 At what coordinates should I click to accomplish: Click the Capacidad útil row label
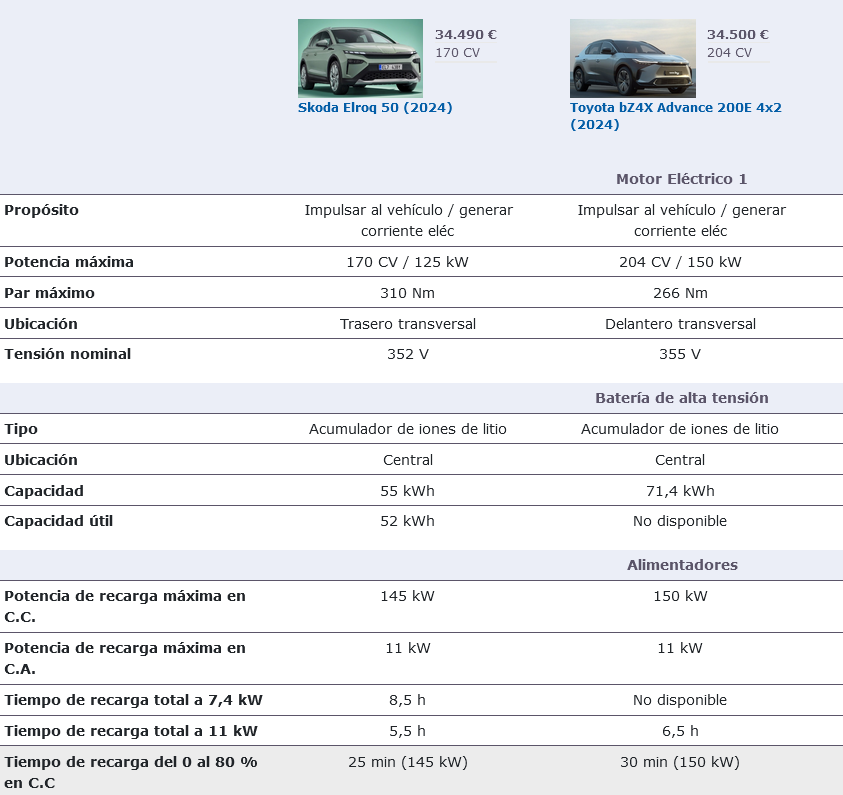coord(58,521)
